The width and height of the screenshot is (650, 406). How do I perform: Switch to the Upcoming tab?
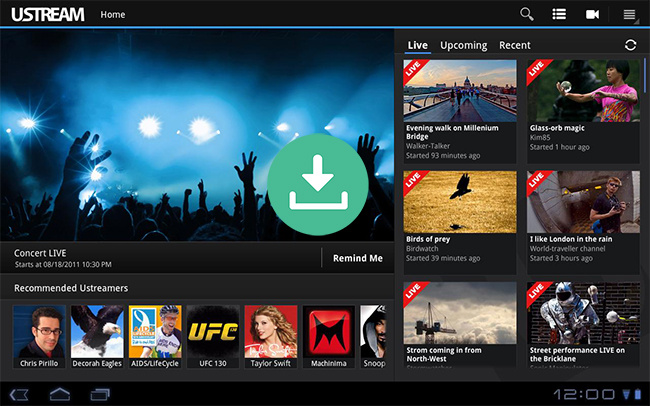pos(463,45)
